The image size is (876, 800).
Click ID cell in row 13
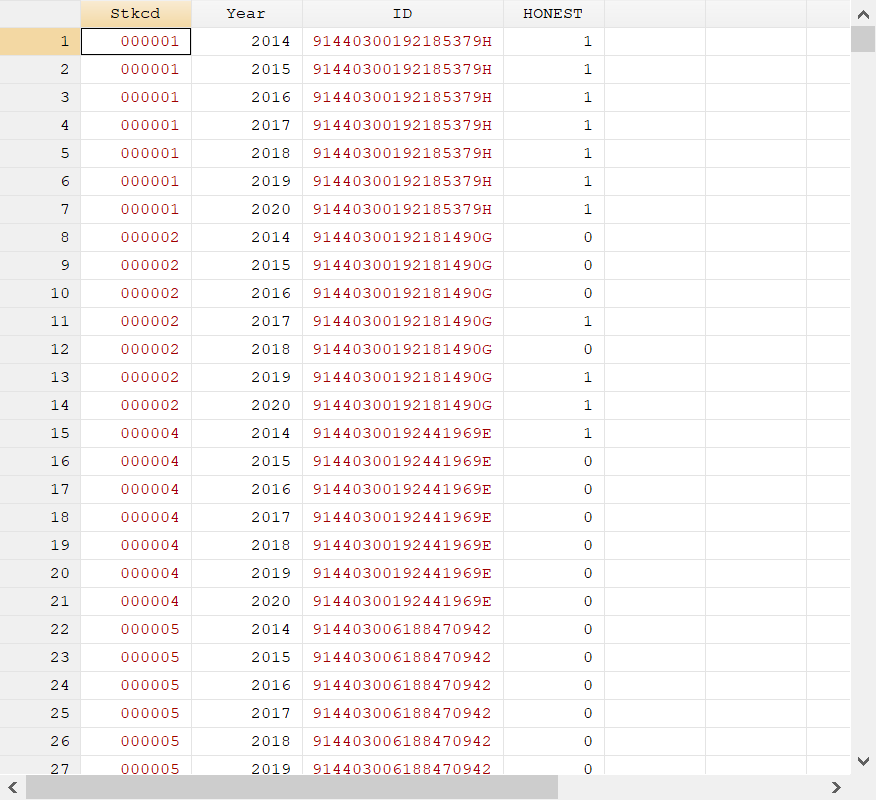(x=403, y=378)
